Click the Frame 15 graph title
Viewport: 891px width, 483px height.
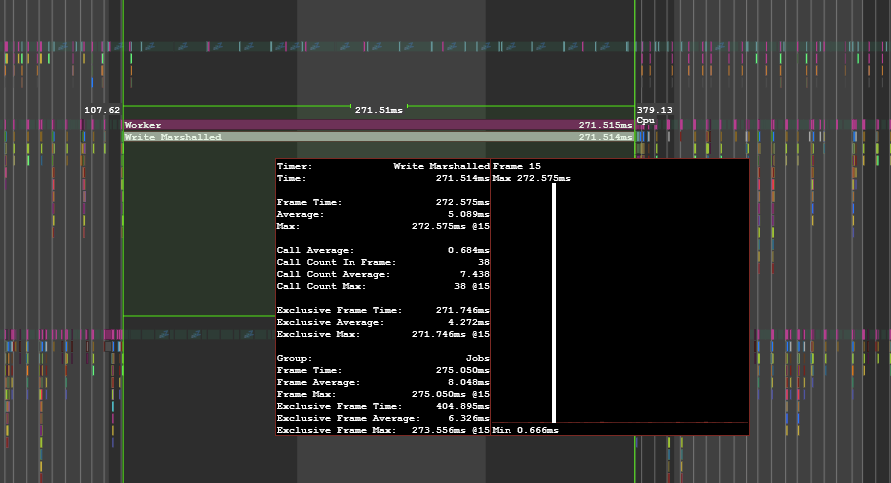517,166
